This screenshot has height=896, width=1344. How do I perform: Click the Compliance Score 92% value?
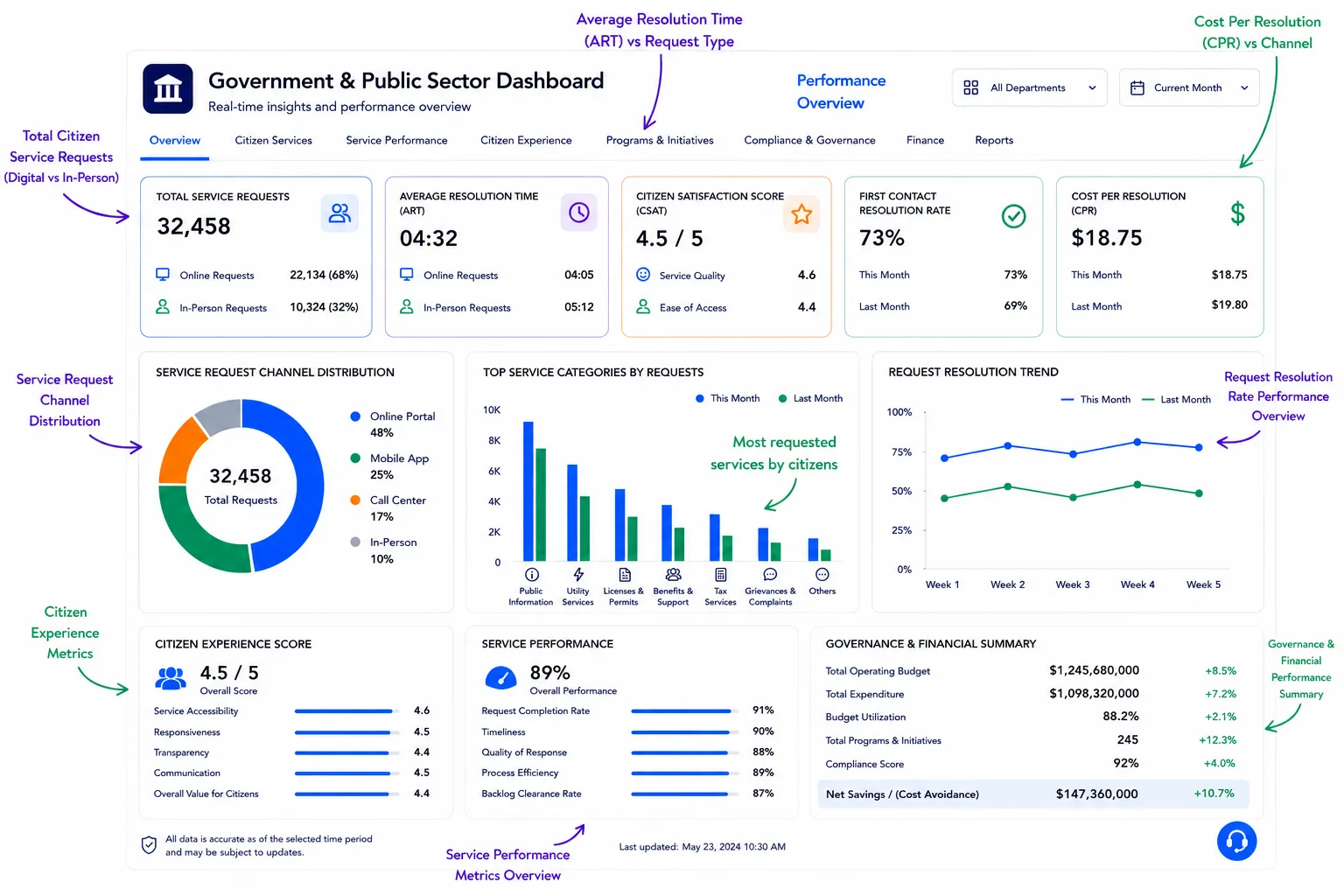1126,763
